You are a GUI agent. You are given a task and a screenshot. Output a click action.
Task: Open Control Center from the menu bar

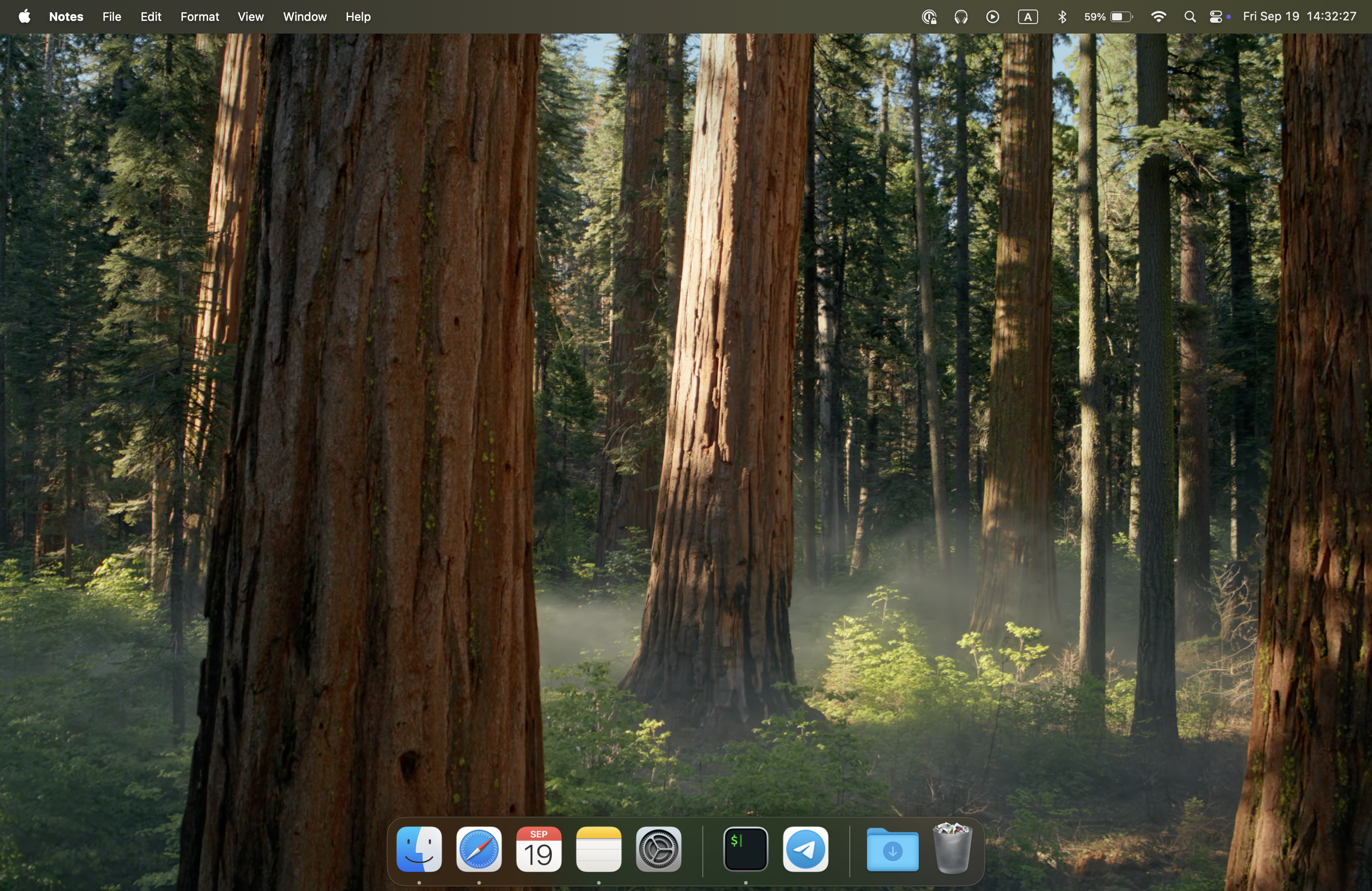1217,17
